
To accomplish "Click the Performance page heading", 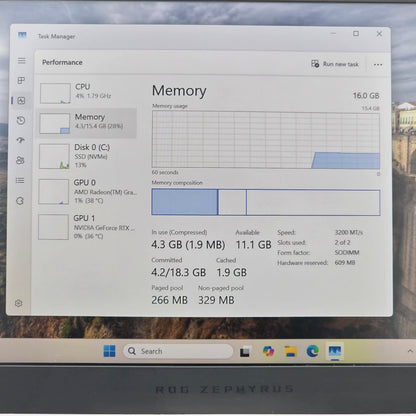I will point(62,62).
